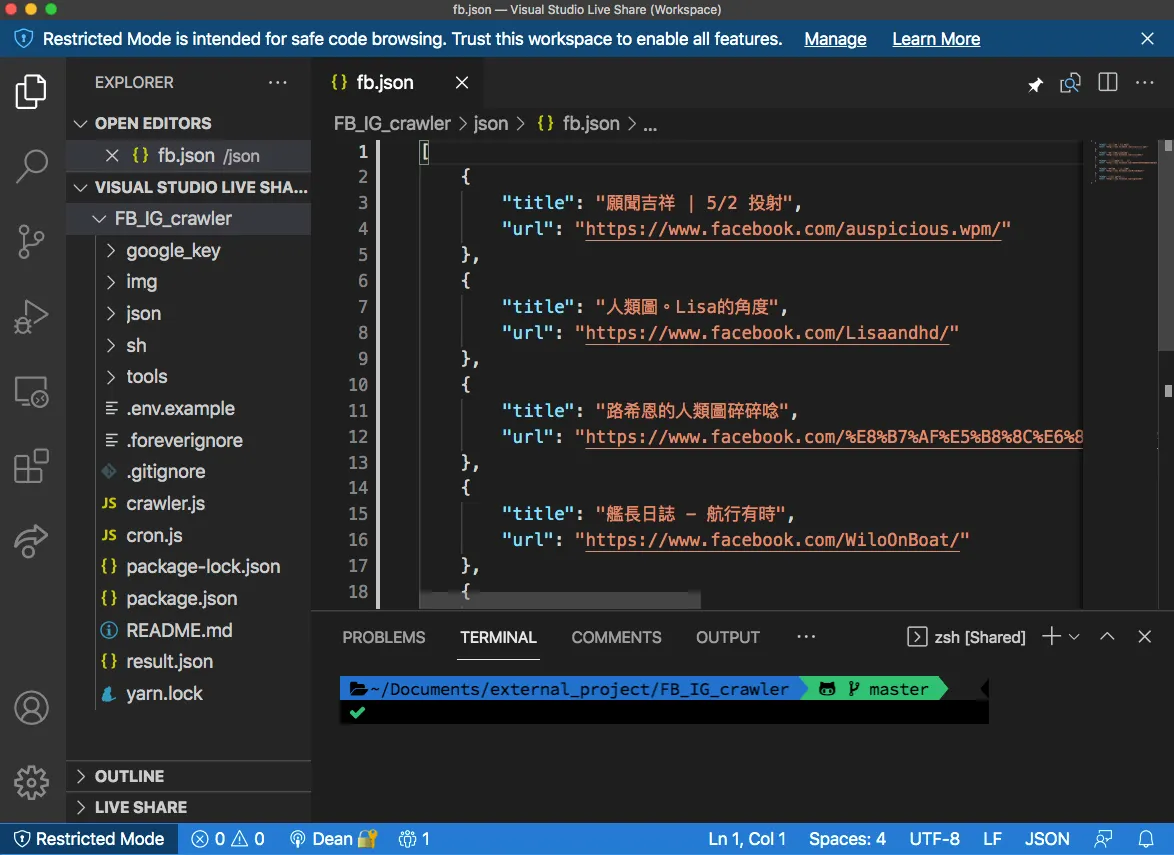Click the search-preview icon in the editor toolbar
1174x855 pixels.
1071,83
